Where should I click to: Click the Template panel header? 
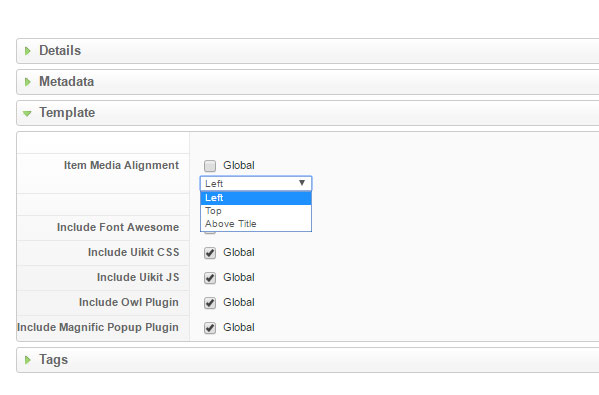pyautogui.click(x=308, y=113)
